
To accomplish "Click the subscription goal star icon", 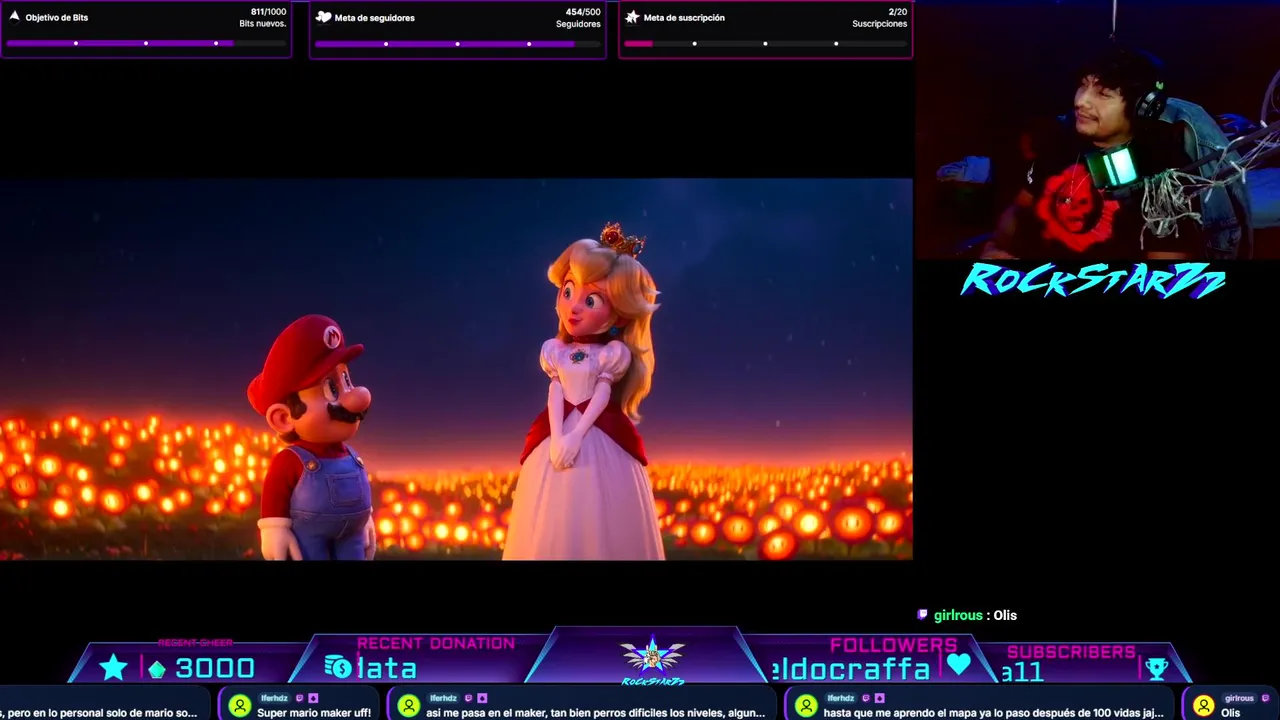I will pos(632,17).
